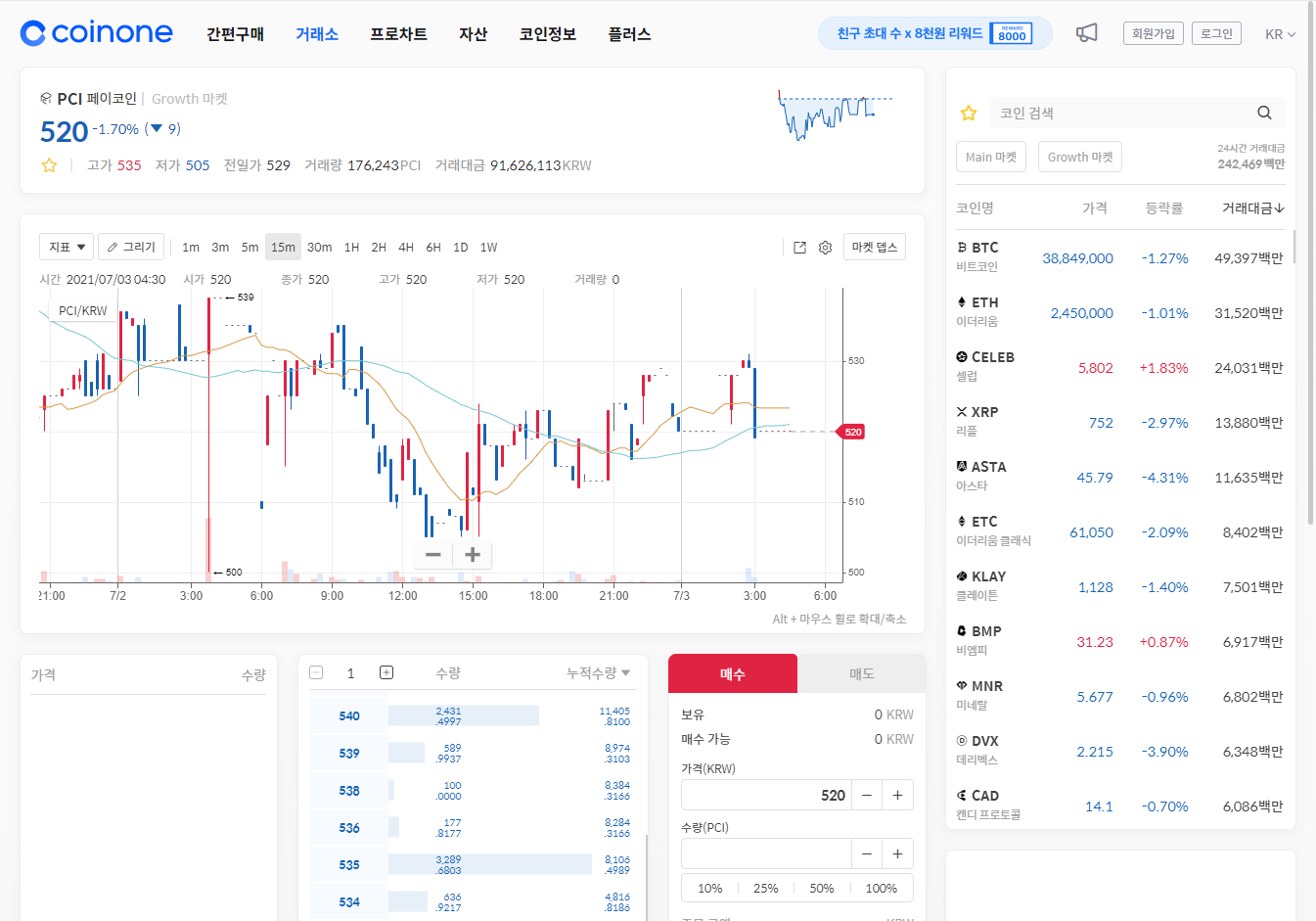Open chart settings gear icon
This screenshot has height=921, width=1316.
click(825, 248)
